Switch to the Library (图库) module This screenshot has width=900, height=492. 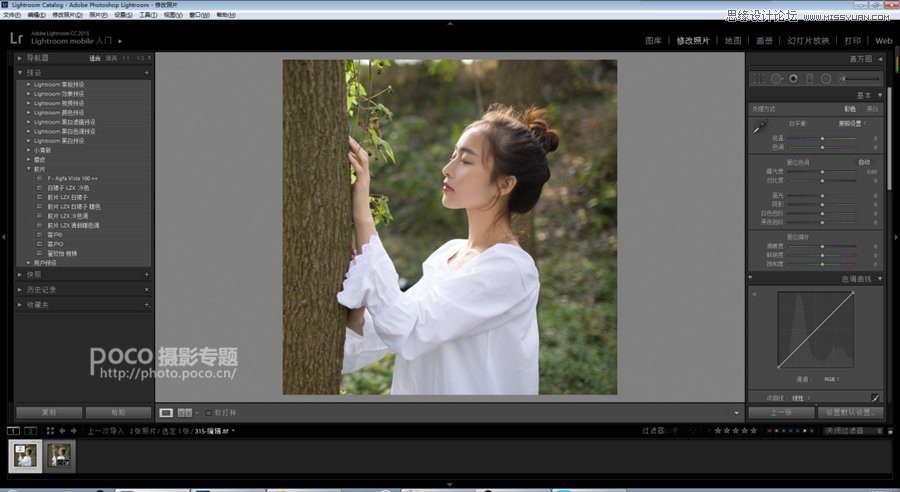(x=653, y=41)
